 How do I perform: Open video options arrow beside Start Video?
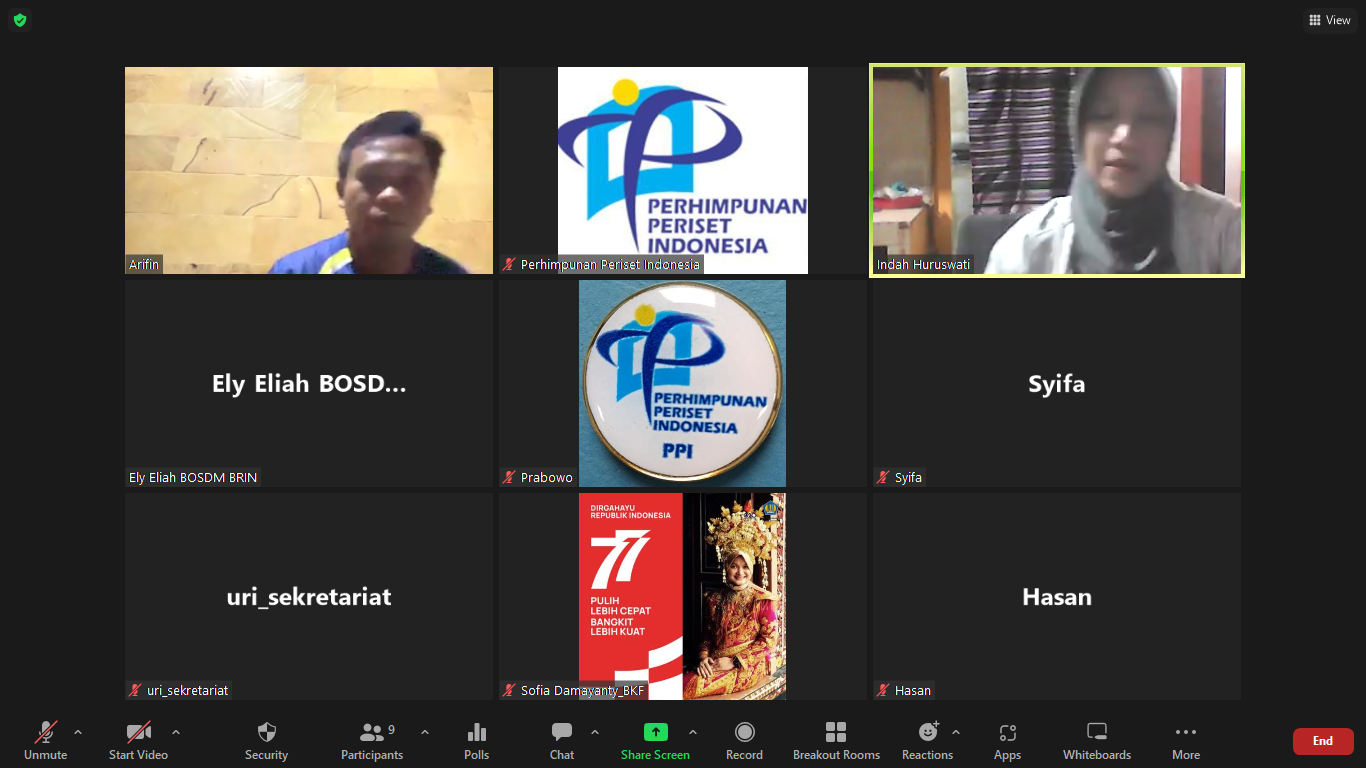pyautogui.click(x=176, y=732)
